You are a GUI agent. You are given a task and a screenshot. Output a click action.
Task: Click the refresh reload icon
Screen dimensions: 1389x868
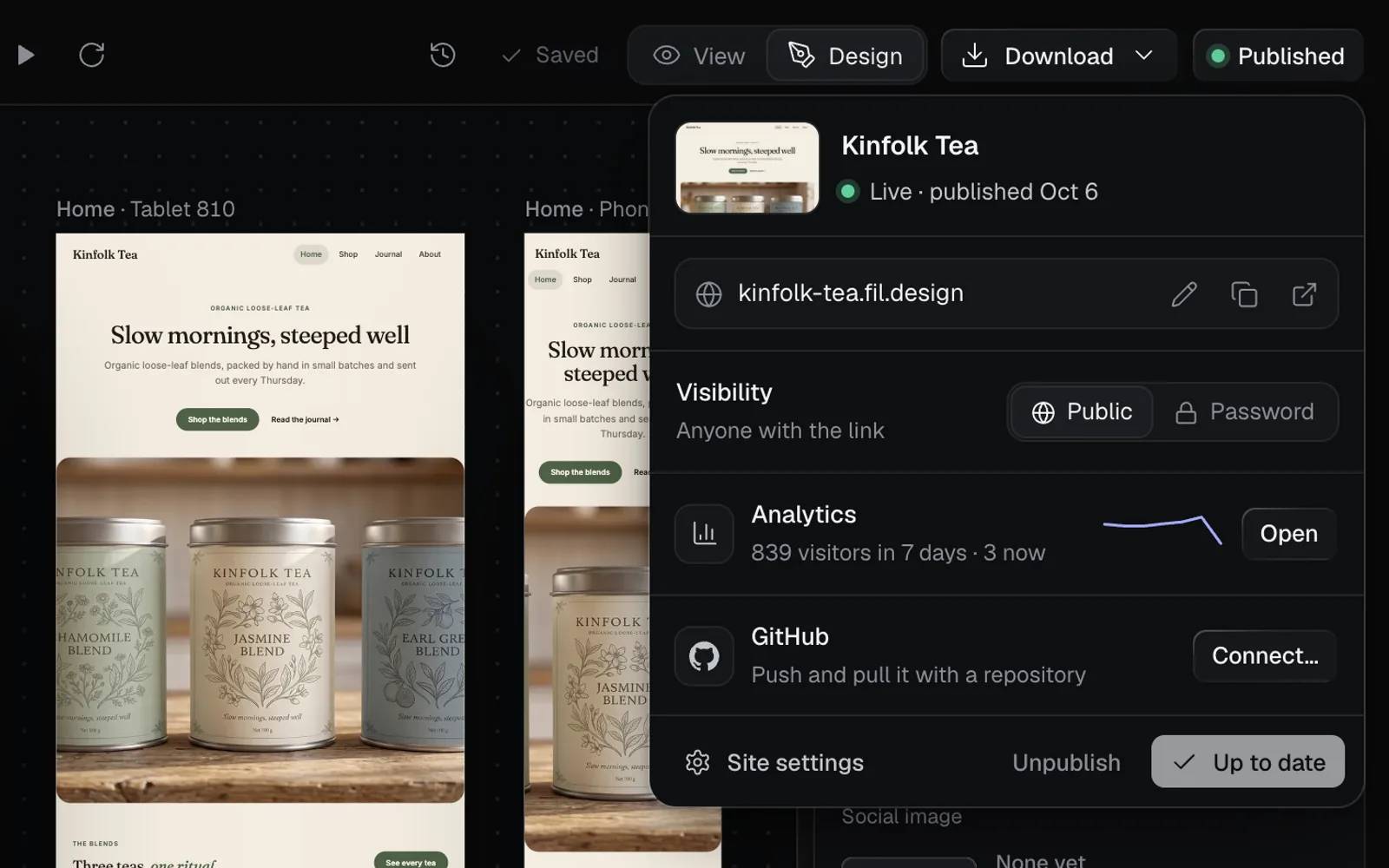click(92, 56)
